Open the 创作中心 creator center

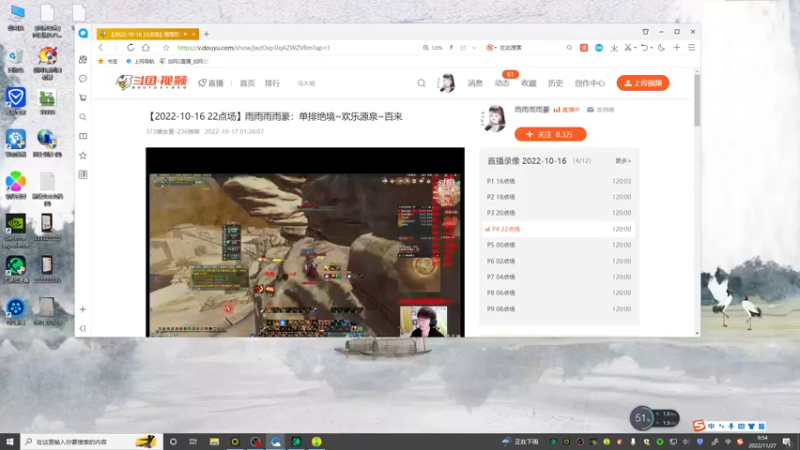tap(589, 83)
